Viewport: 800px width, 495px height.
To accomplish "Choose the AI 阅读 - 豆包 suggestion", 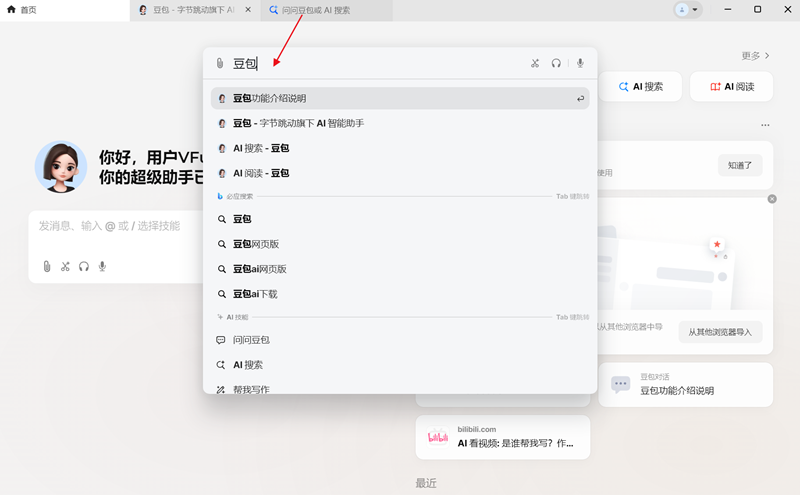I will [x=400, y=173].
